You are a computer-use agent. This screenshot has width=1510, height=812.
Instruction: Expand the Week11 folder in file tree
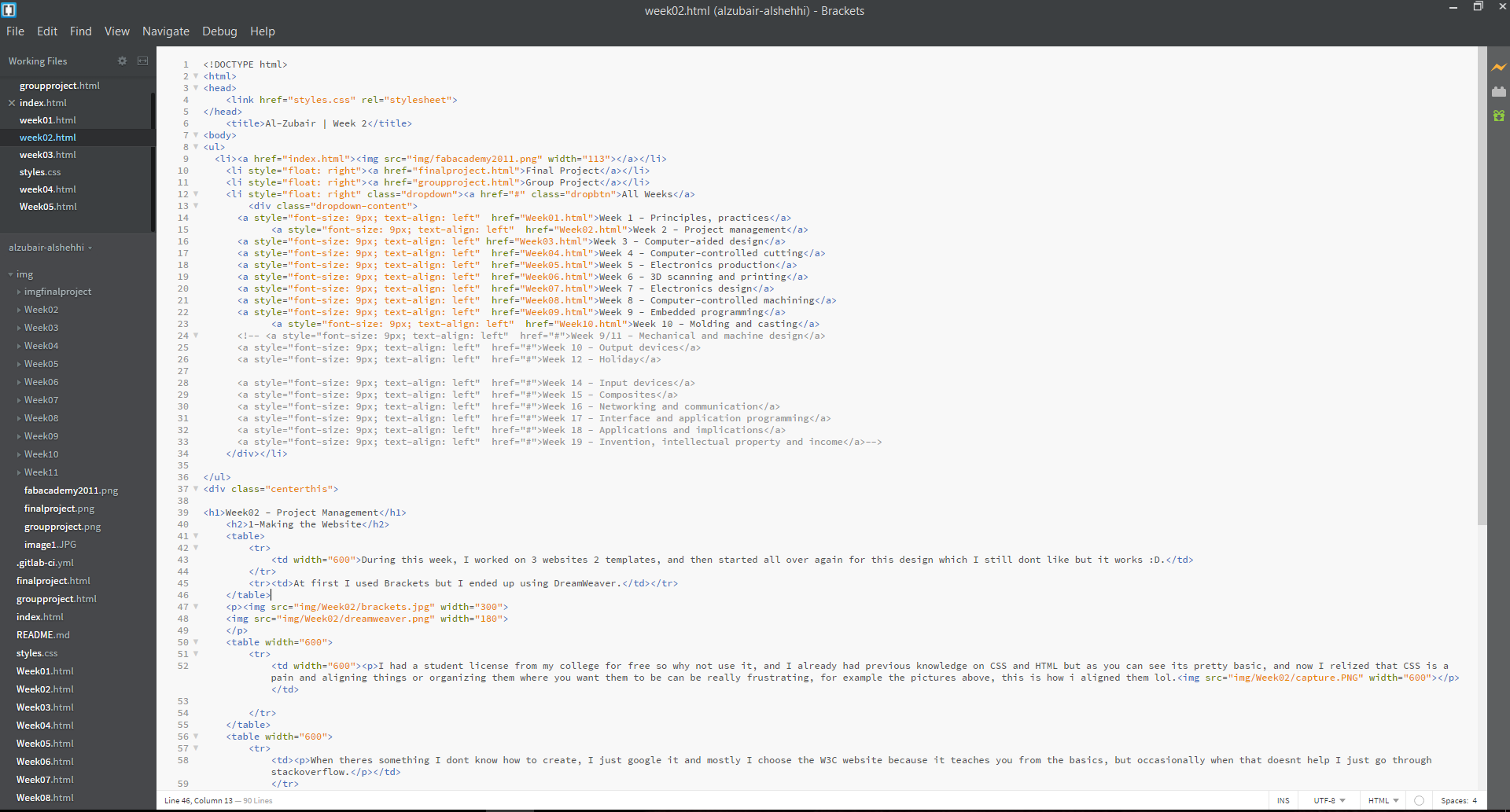tap(19, 472)
